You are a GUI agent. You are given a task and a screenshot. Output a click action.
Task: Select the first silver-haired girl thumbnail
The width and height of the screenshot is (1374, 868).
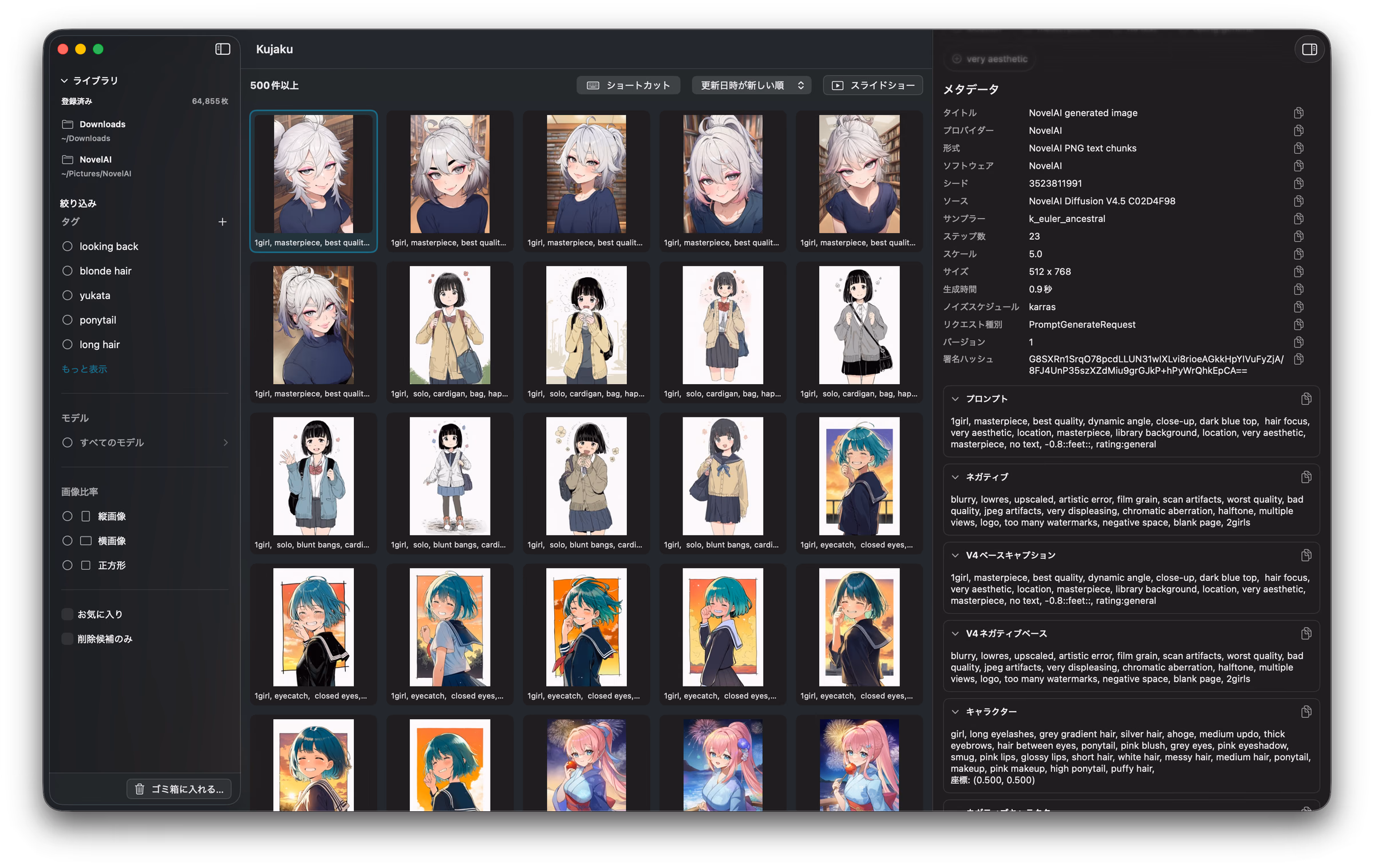click(x=313, y=181)
